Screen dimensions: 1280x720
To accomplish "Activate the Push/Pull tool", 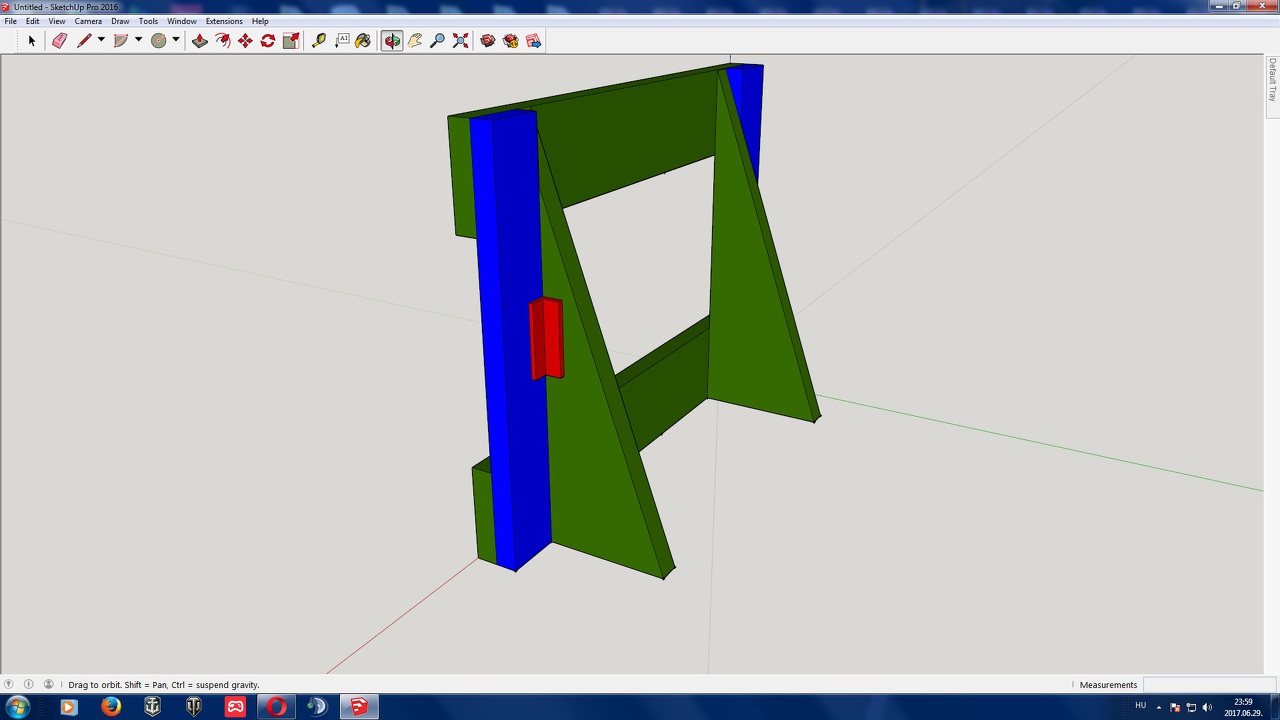I will (200, 41).
